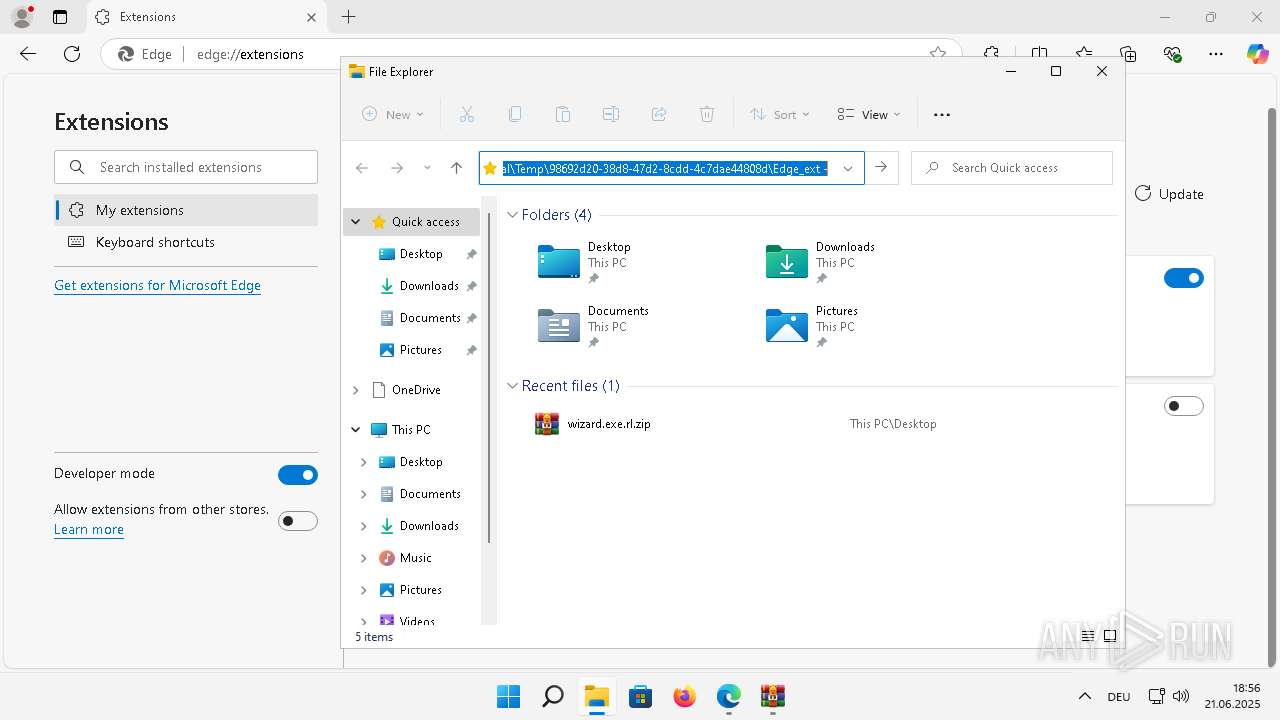The image size is (1280, 720).
Task: Open the Desktop folder tile
Action: pos(585,262)
